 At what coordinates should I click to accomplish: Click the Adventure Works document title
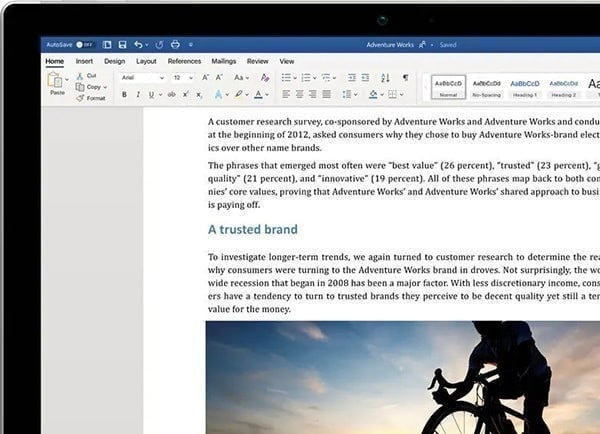coord(390,45)
